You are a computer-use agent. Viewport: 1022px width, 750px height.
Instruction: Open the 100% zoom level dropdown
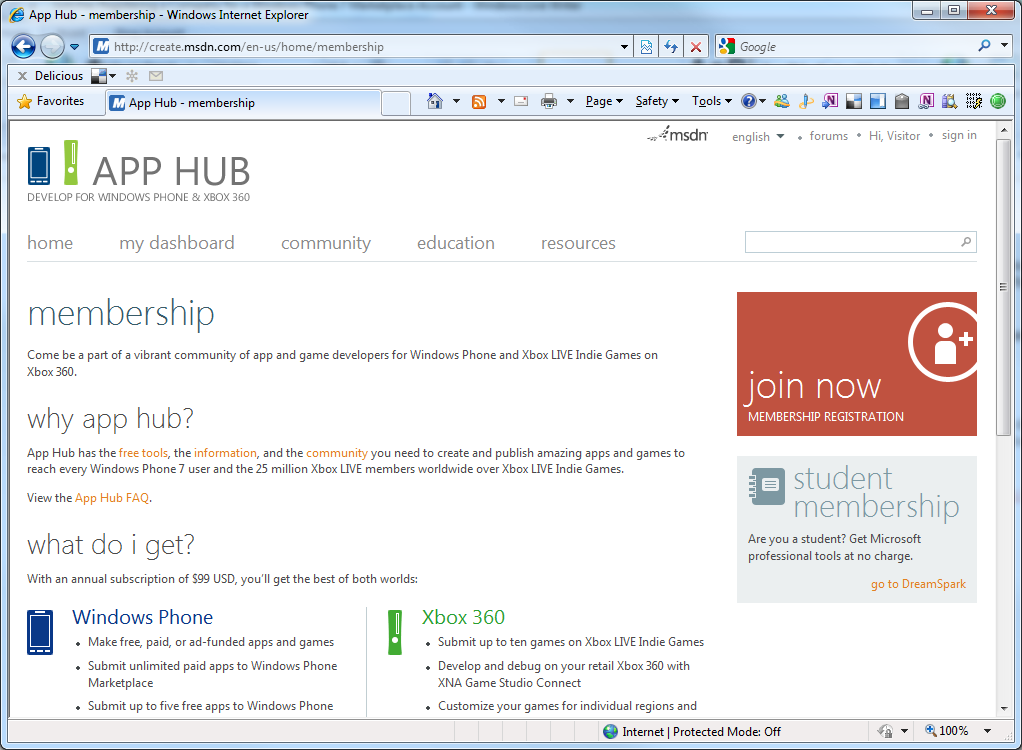[x=987, y=731]
